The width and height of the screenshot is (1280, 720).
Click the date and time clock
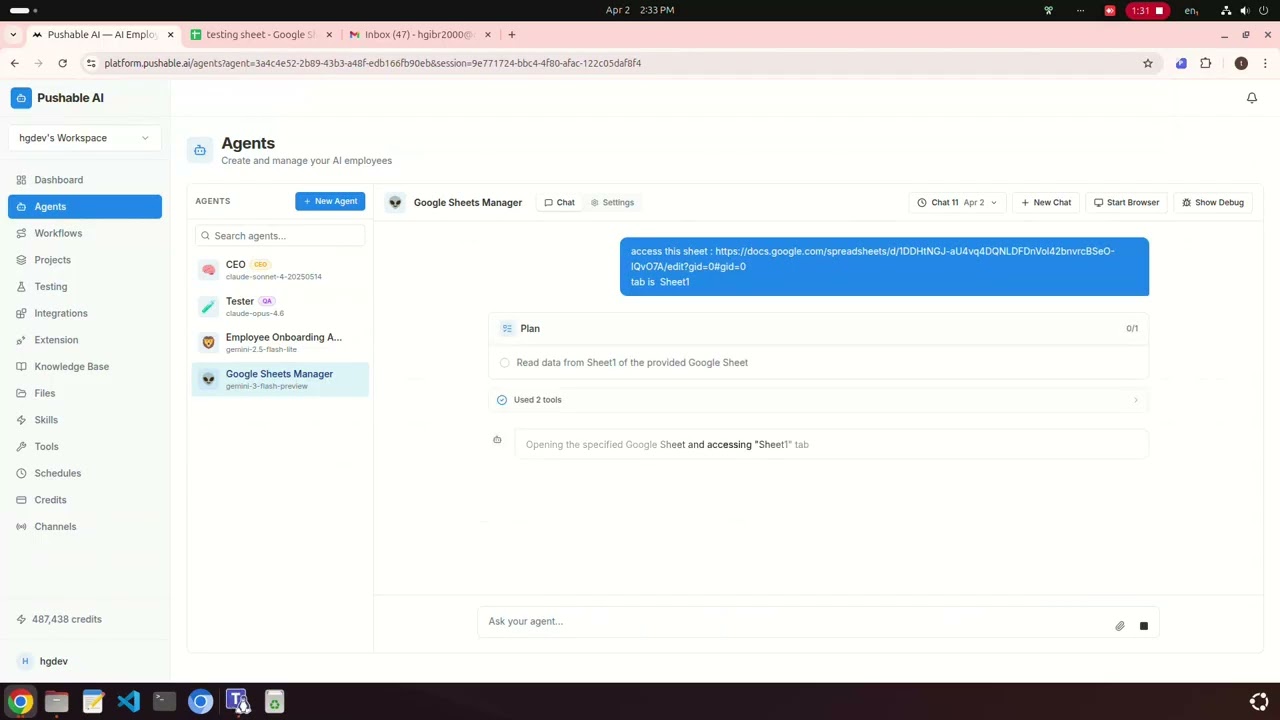click(640, 10)
